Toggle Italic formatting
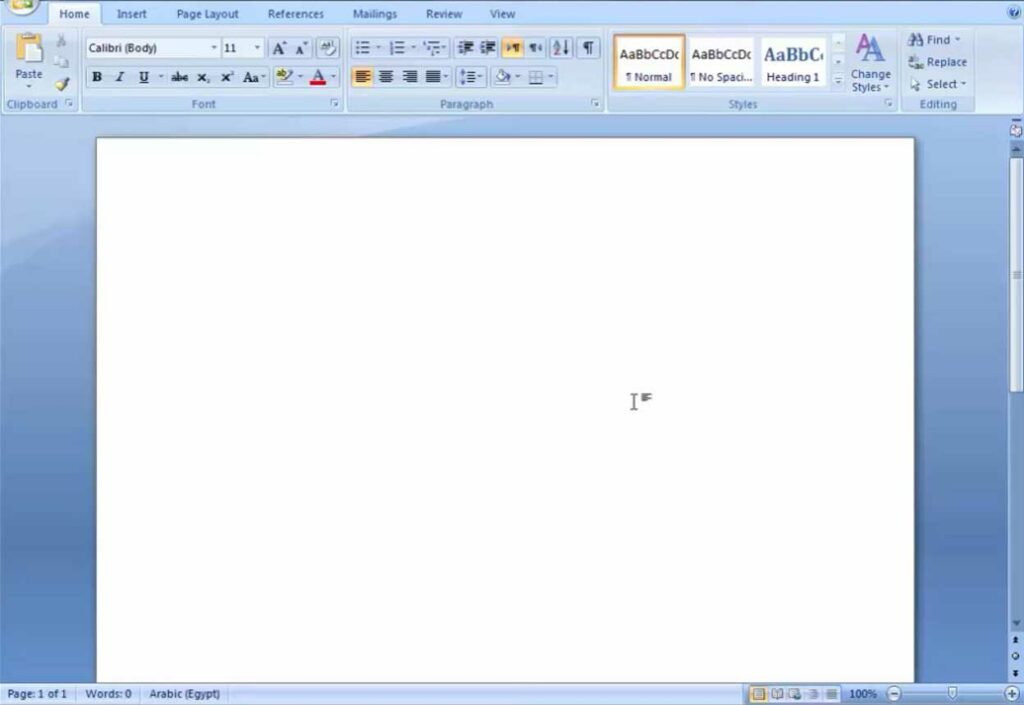The width and height of the screenshot is (1024, 705). (120, 77)
